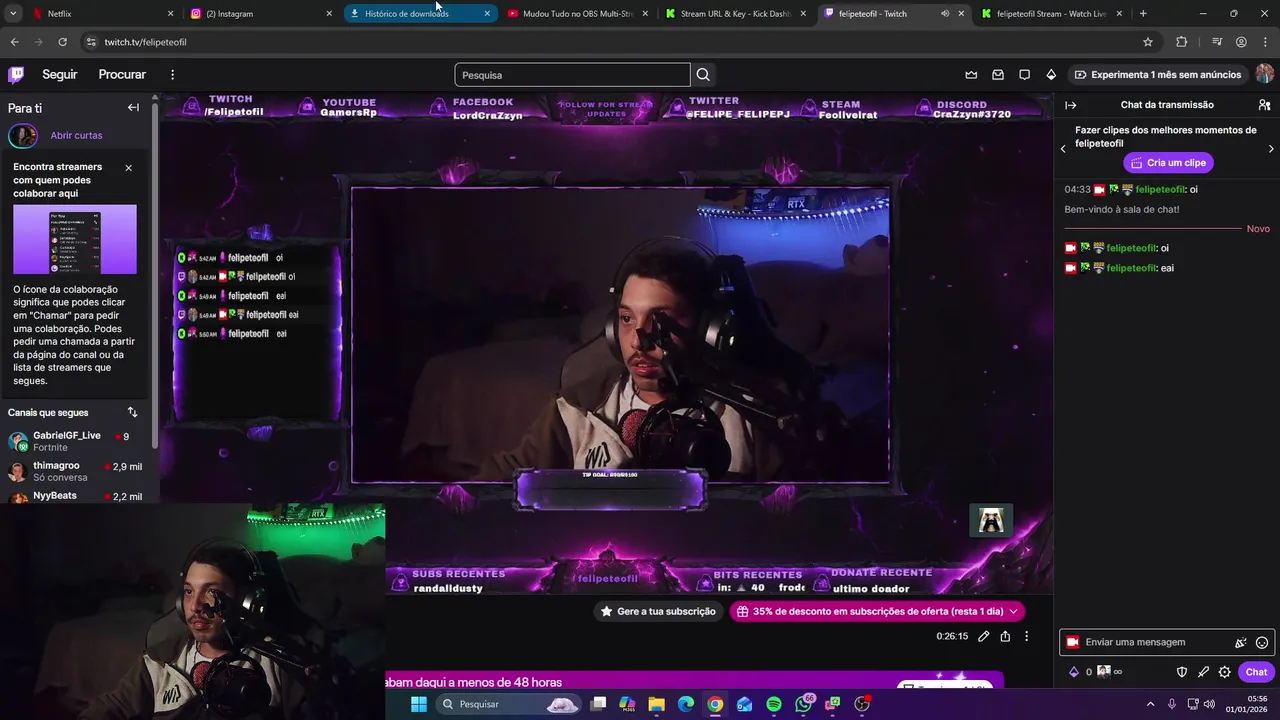
Task: Open the NyyBeats channel
Action: tap(75, 496)
